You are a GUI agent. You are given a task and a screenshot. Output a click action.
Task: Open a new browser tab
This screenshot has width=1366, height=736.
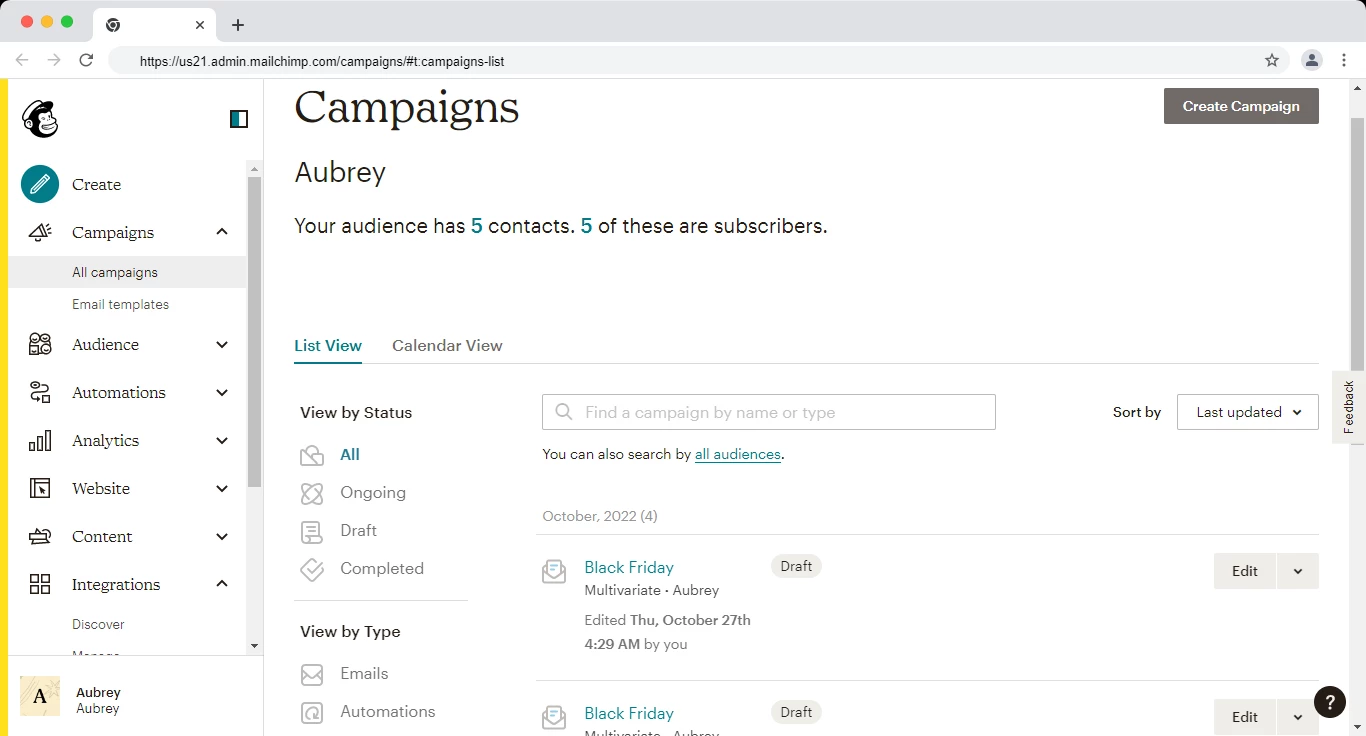point(238,25)
